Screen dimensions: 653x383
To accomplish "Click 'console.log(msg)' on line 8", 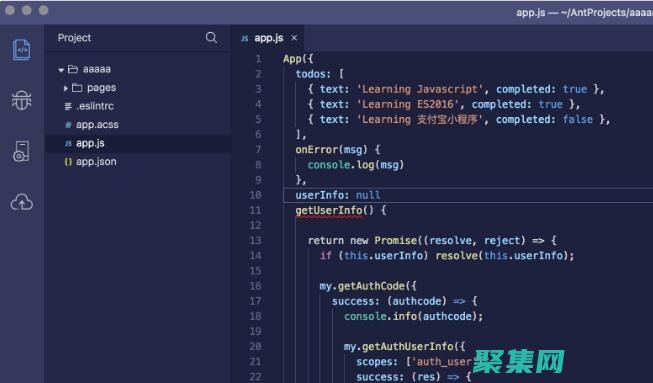I will pos(356,165).
